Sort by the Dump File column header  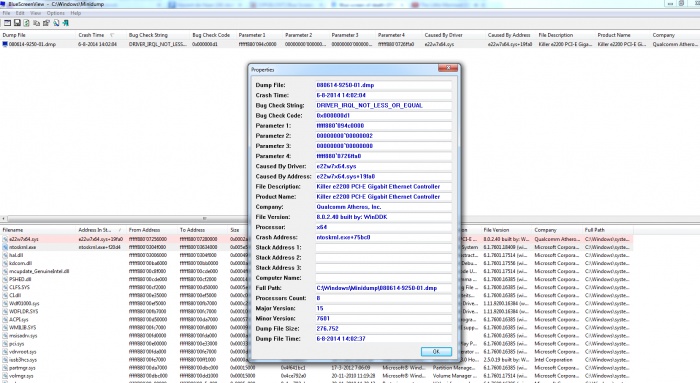click(38, 35)
